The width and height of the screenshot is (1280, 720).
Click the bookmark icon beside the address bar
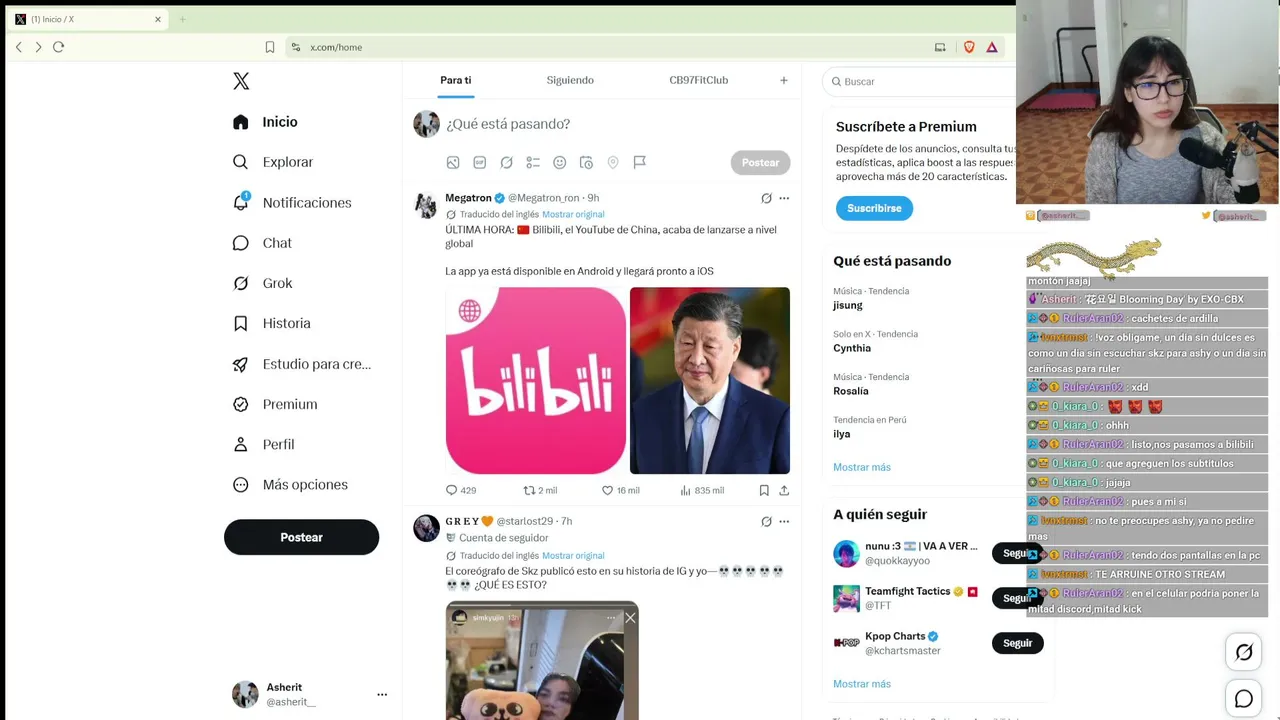(x=270, y=47)
